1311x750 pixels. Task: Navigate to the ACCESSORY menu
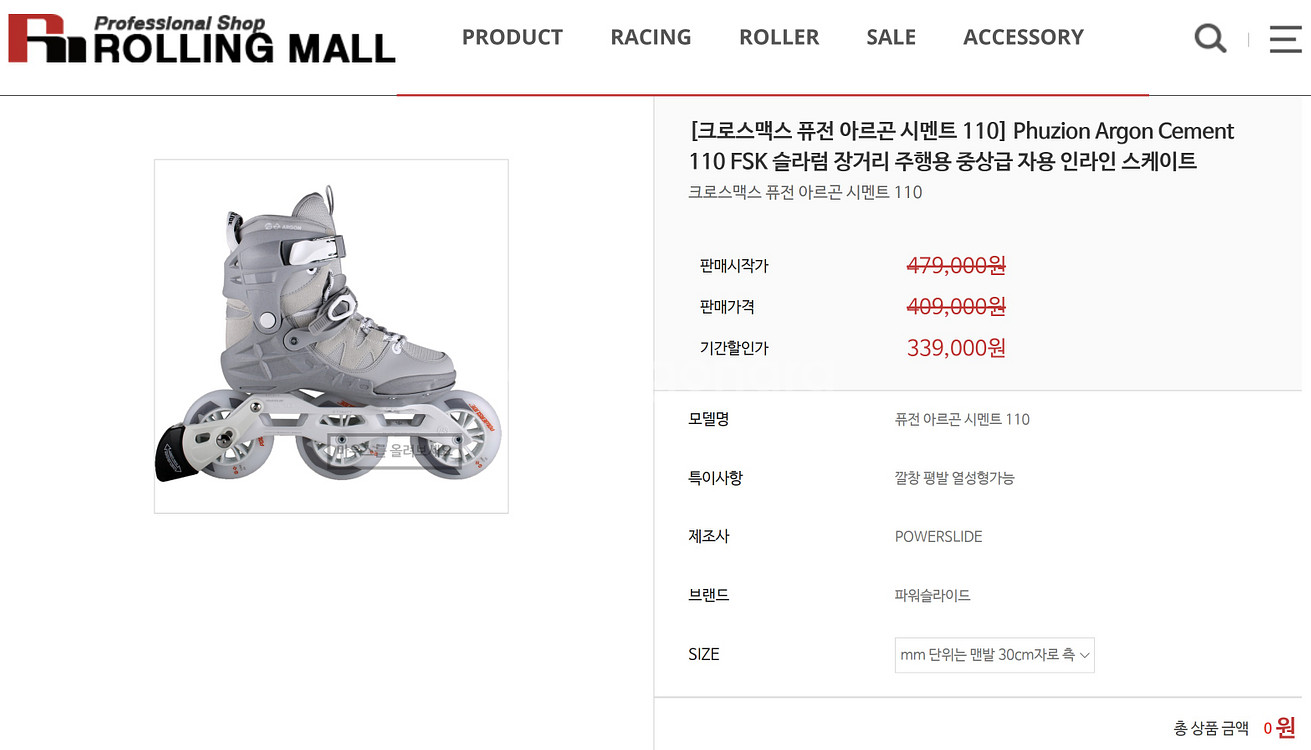point(1023,37)
